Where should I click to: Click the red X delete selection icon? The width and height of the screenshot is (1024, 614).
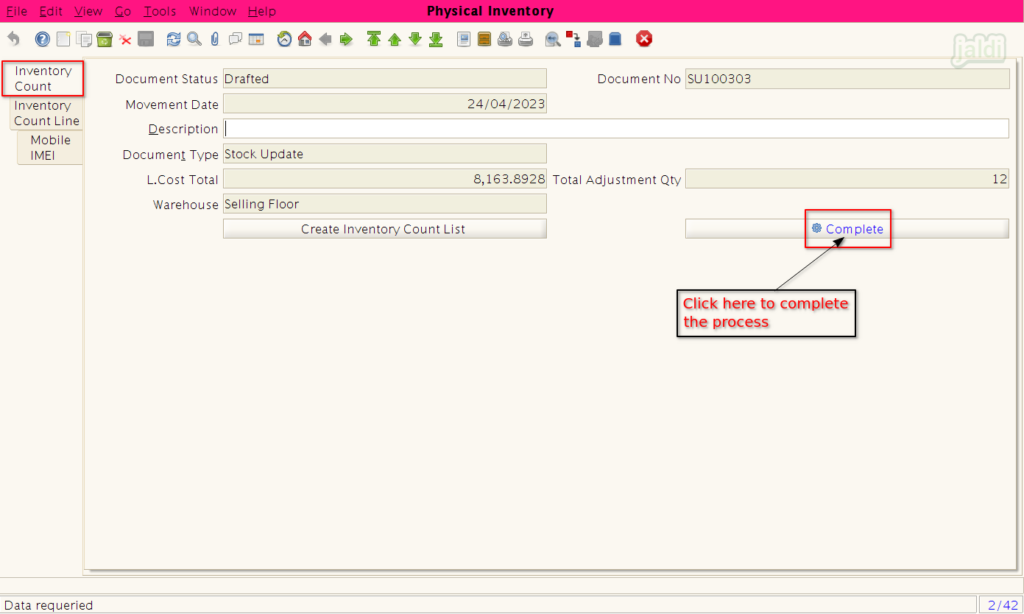[x=125, y=40]
